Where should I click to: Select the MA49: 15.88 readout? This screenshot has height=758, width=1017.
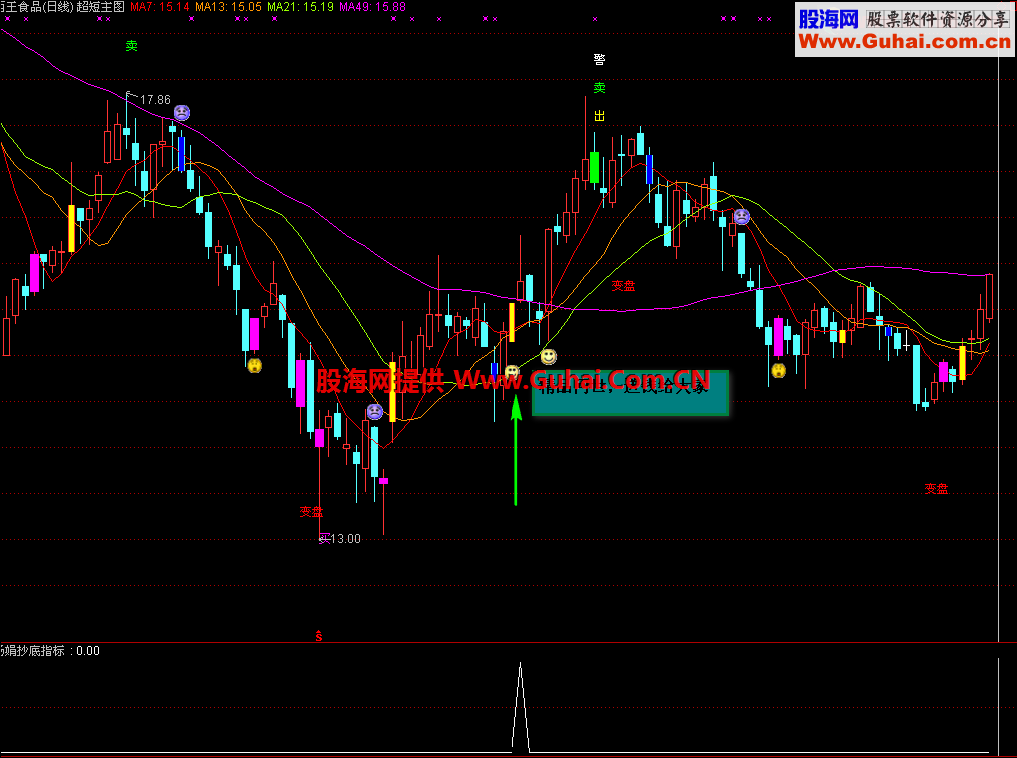coord(372,7)
